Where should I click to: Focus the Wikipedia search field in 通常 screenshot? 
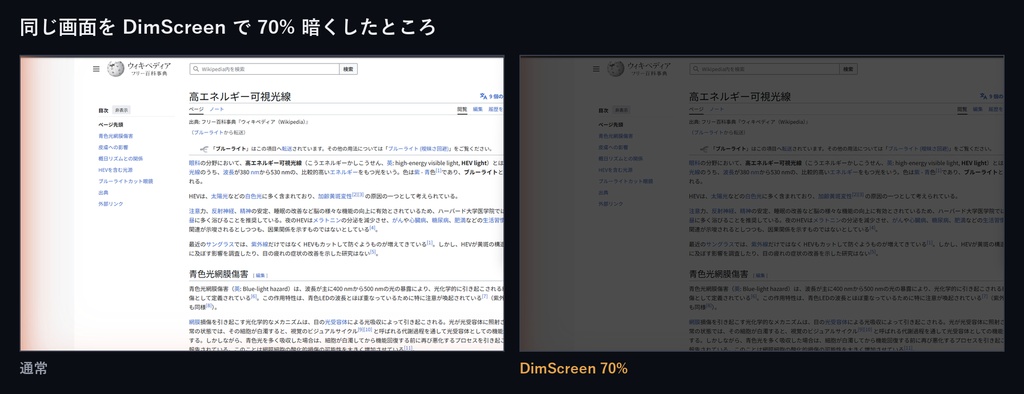pos(264,69)
